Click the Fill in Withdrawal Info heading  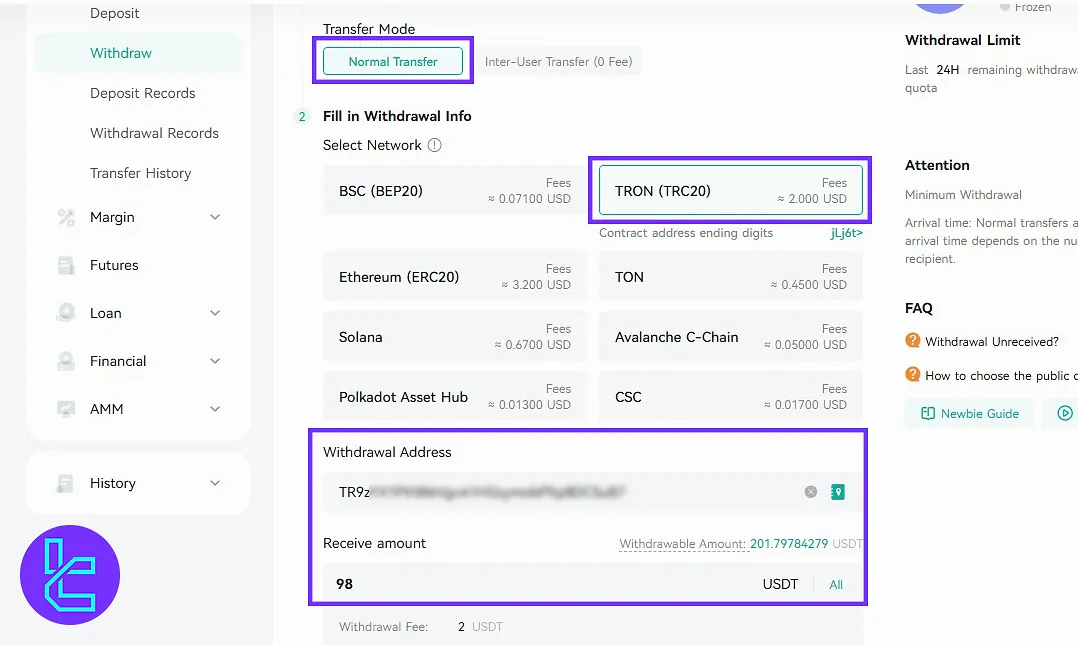[x=397, y=116]
